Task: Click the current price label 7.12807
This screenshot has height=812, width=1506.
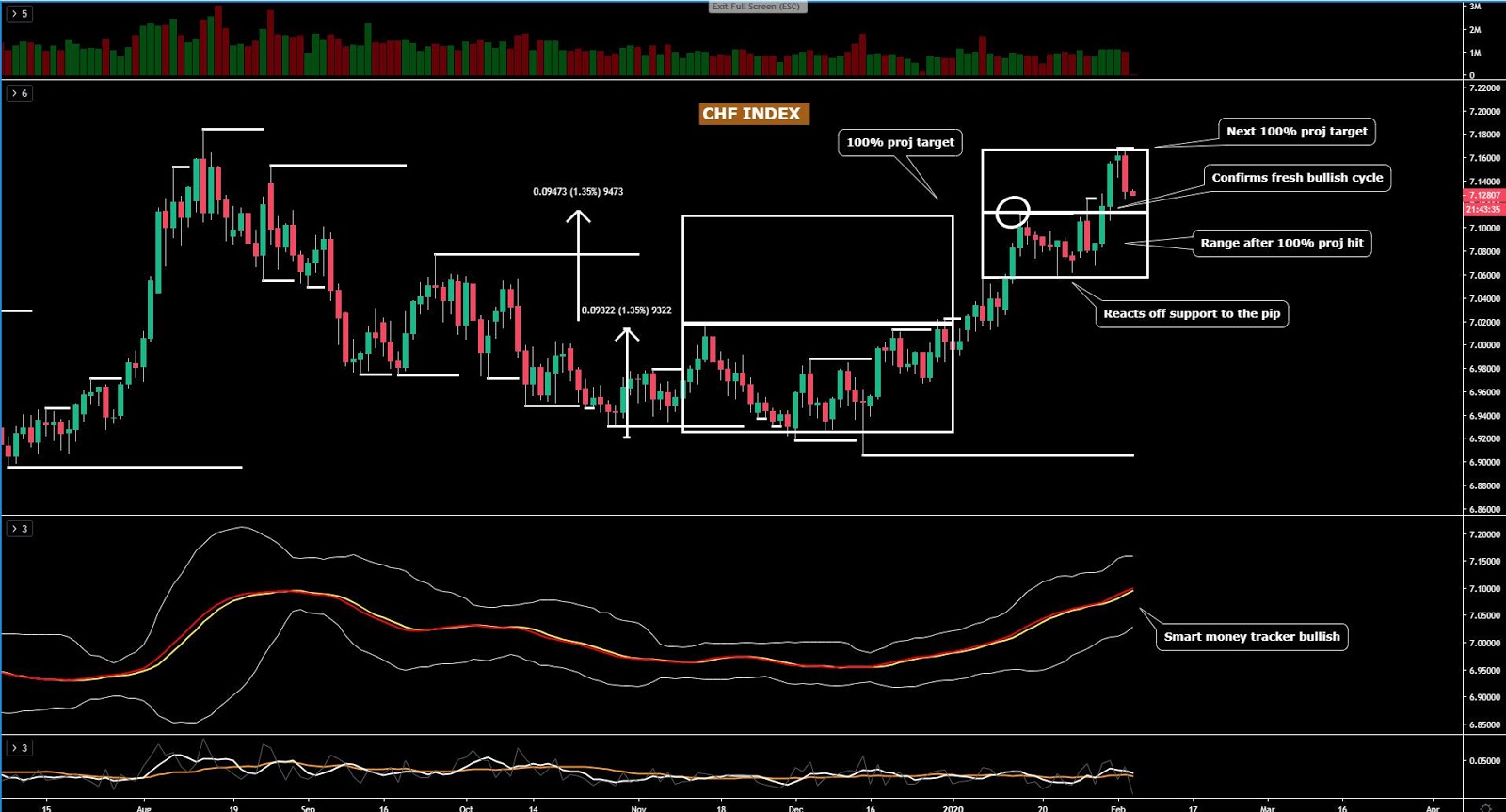Action: point(1484,196)
